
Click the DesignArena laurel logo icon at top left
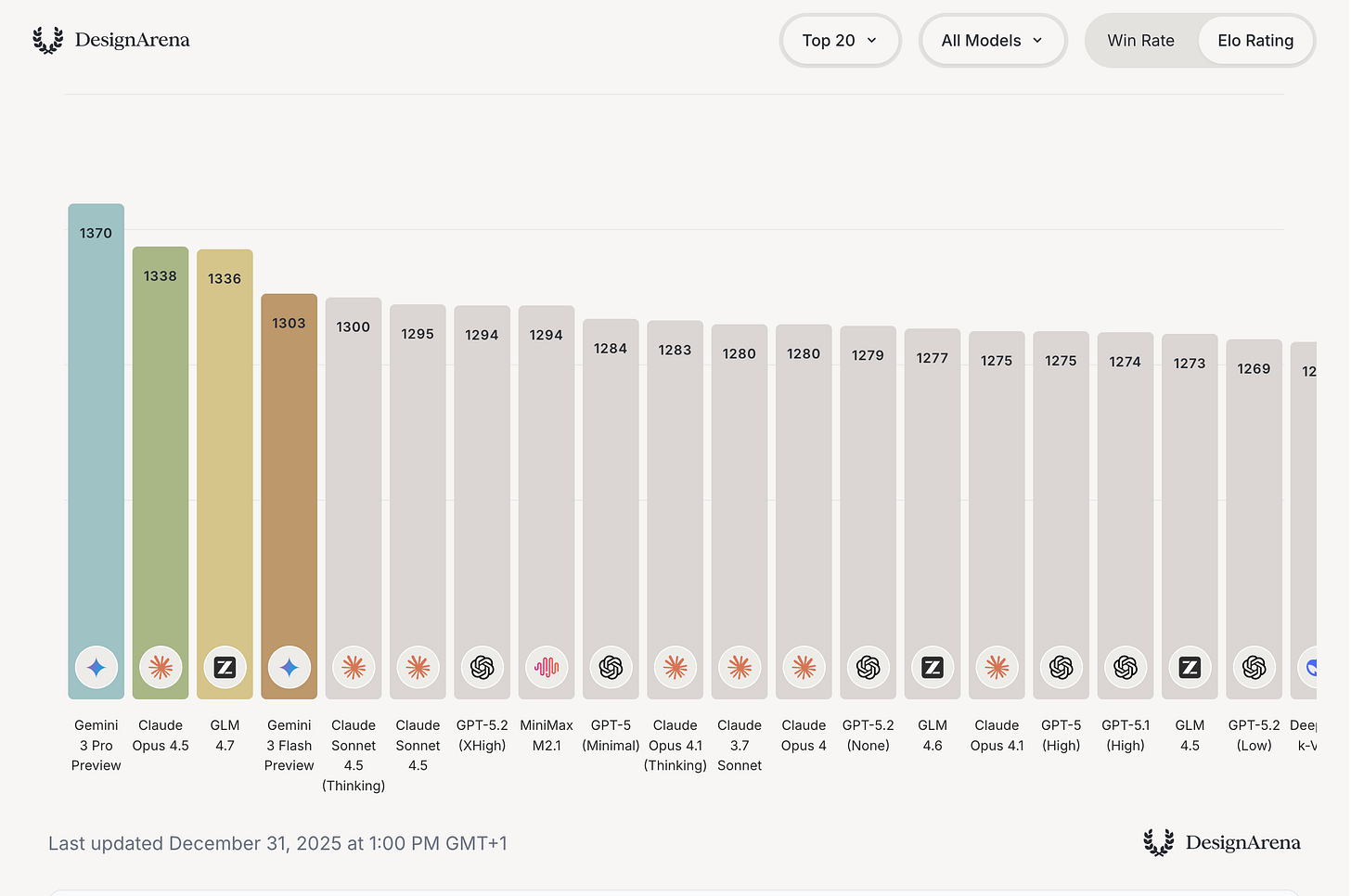pos(48,40)
